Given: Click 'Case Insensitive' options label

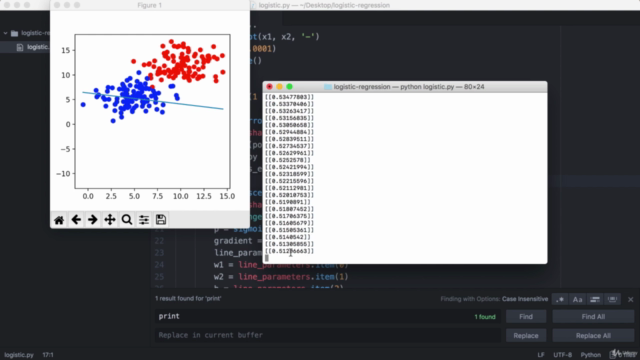Looking at the screenshot, I should coord(525,299).
